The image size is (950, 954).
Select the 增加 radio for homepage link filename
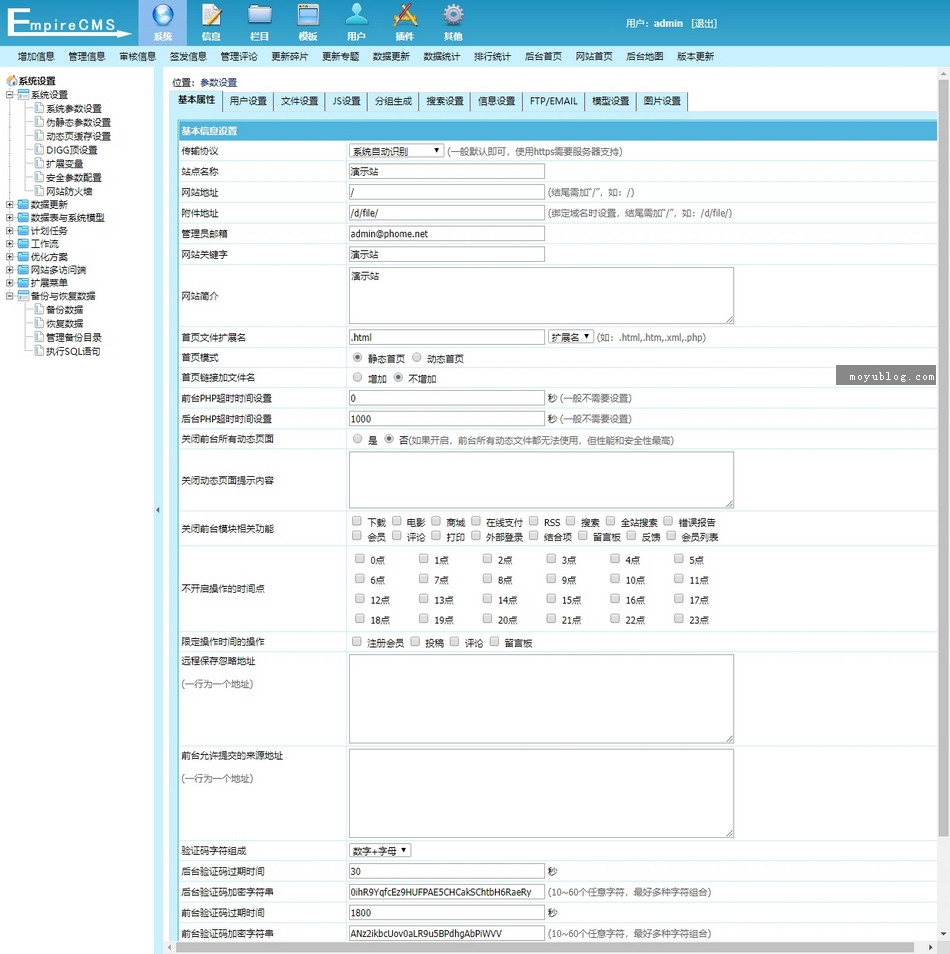click(x=357, y=378)
